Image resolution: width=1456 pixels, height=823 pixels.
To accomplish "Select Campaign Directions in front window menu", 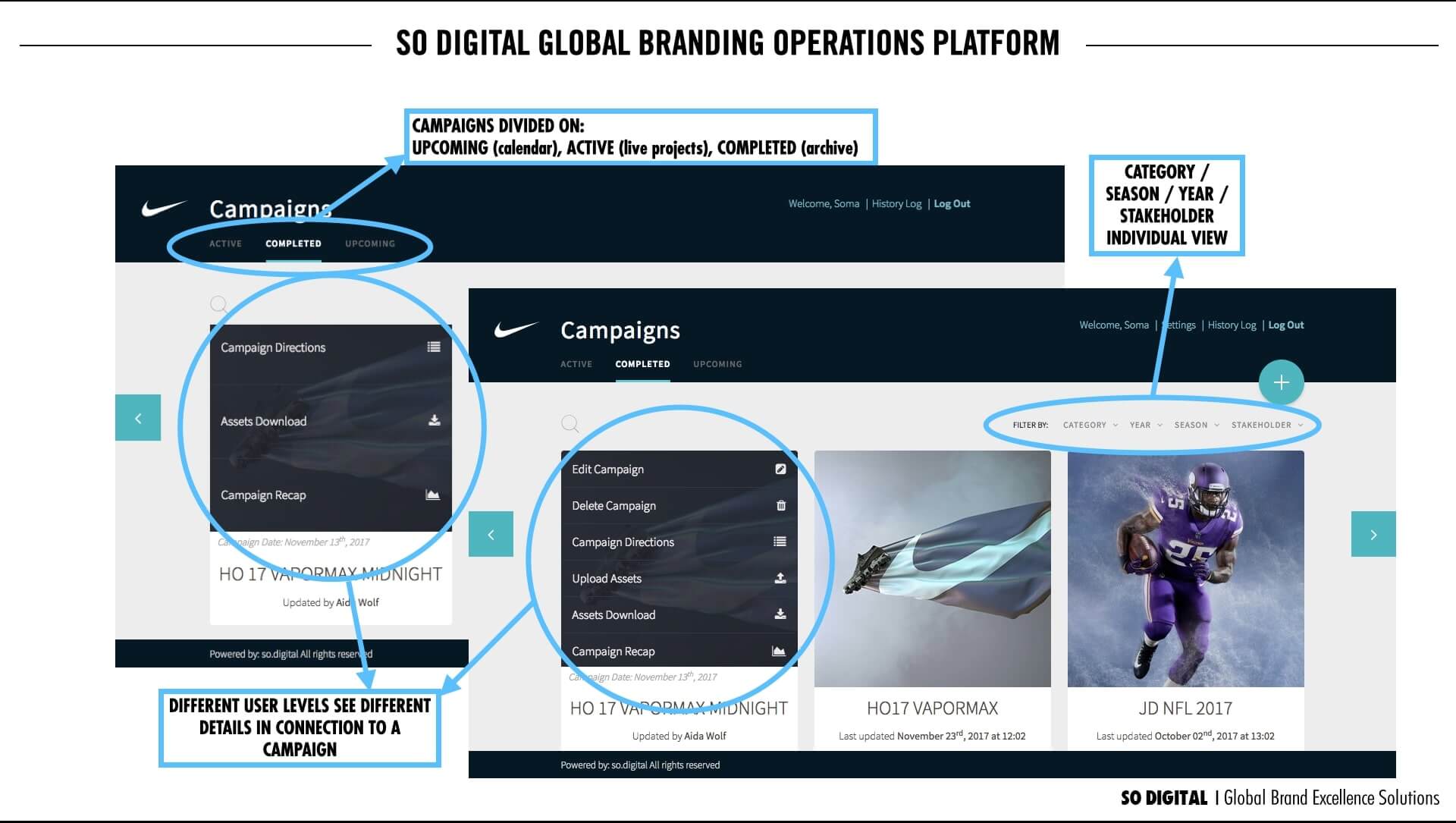I will point(679,542).
